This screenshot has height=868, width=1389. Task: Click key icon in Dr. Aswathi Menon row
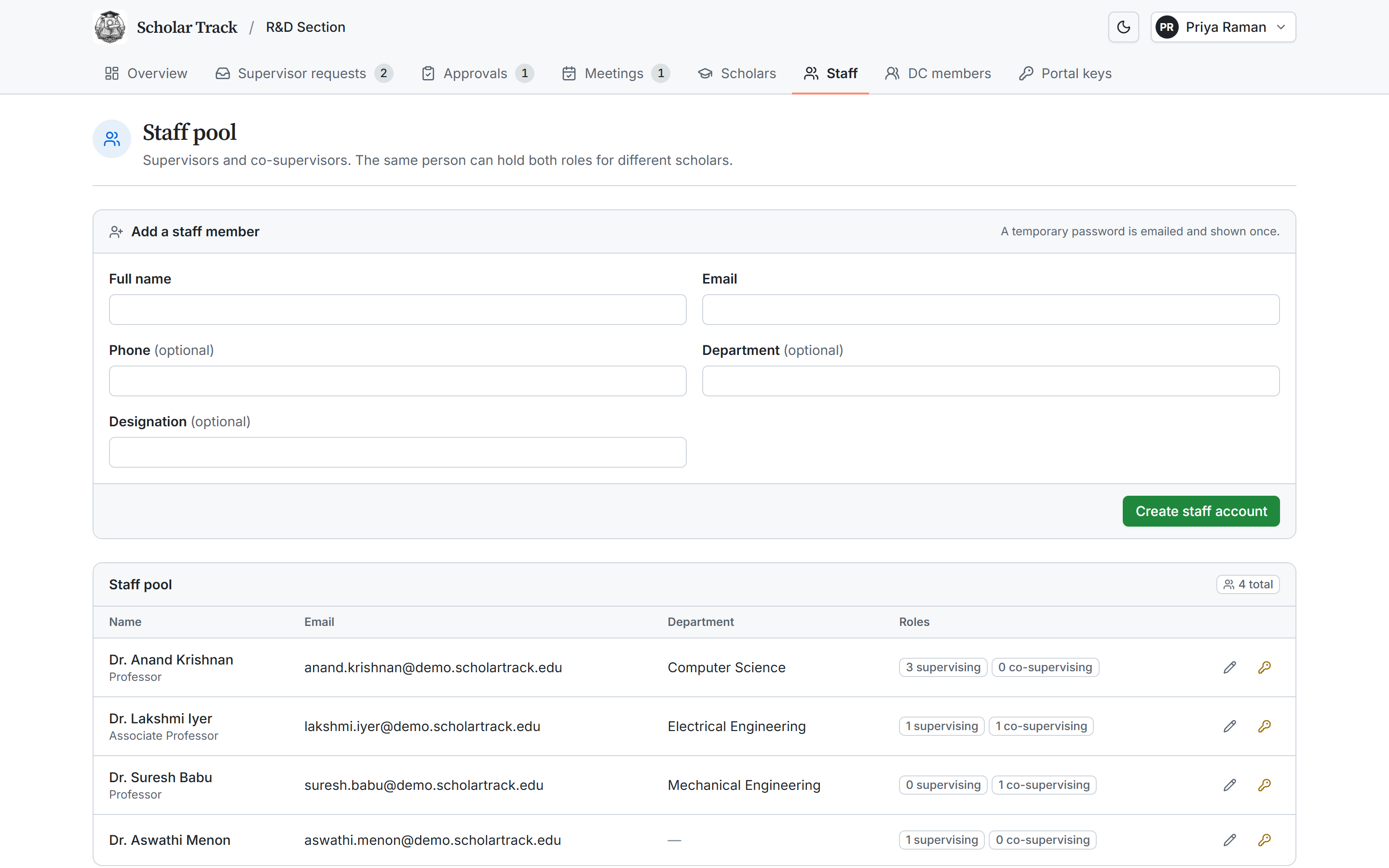click(1264, 840)
